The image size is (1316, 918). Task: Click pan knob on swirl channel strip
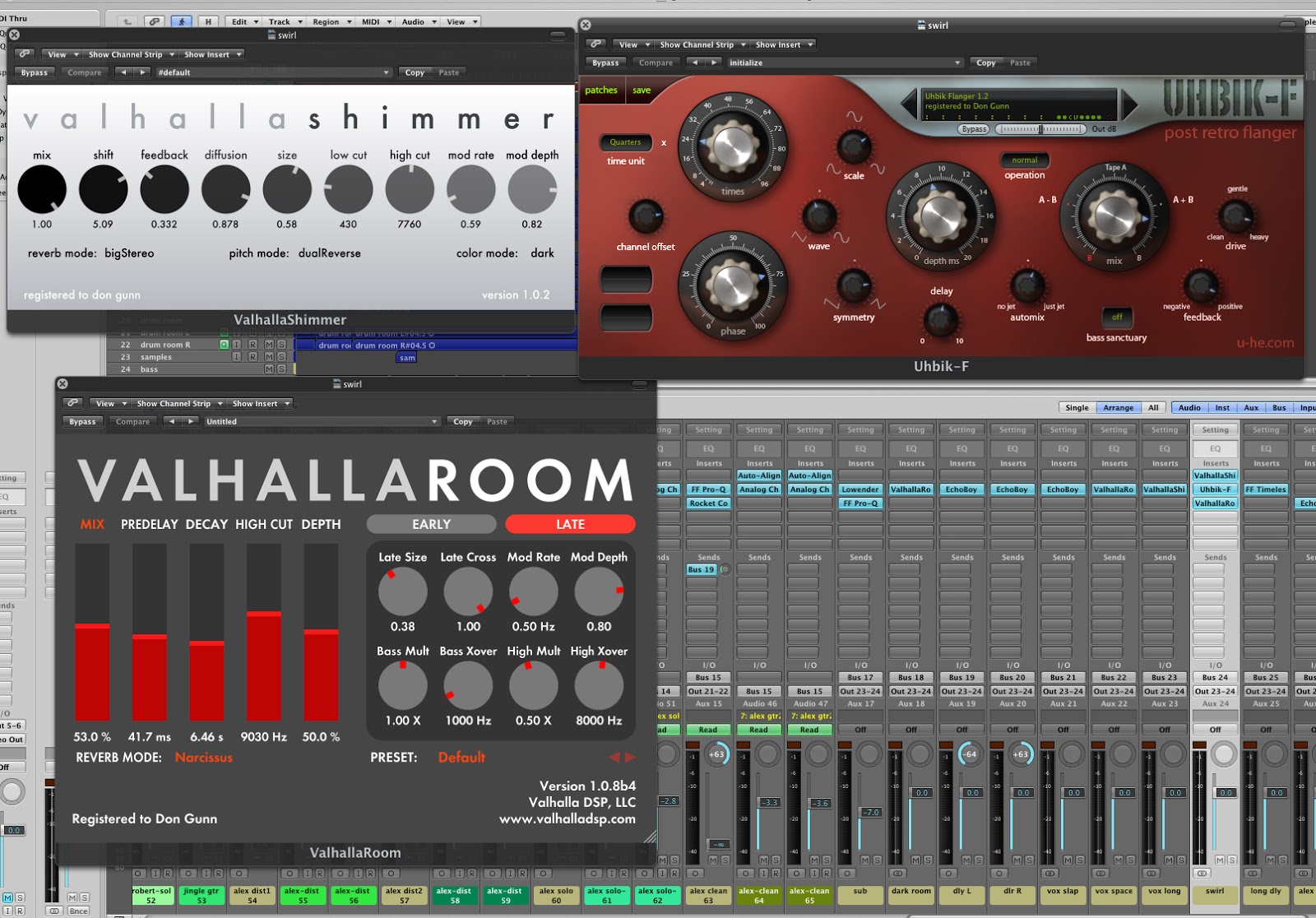[1223, 754]
